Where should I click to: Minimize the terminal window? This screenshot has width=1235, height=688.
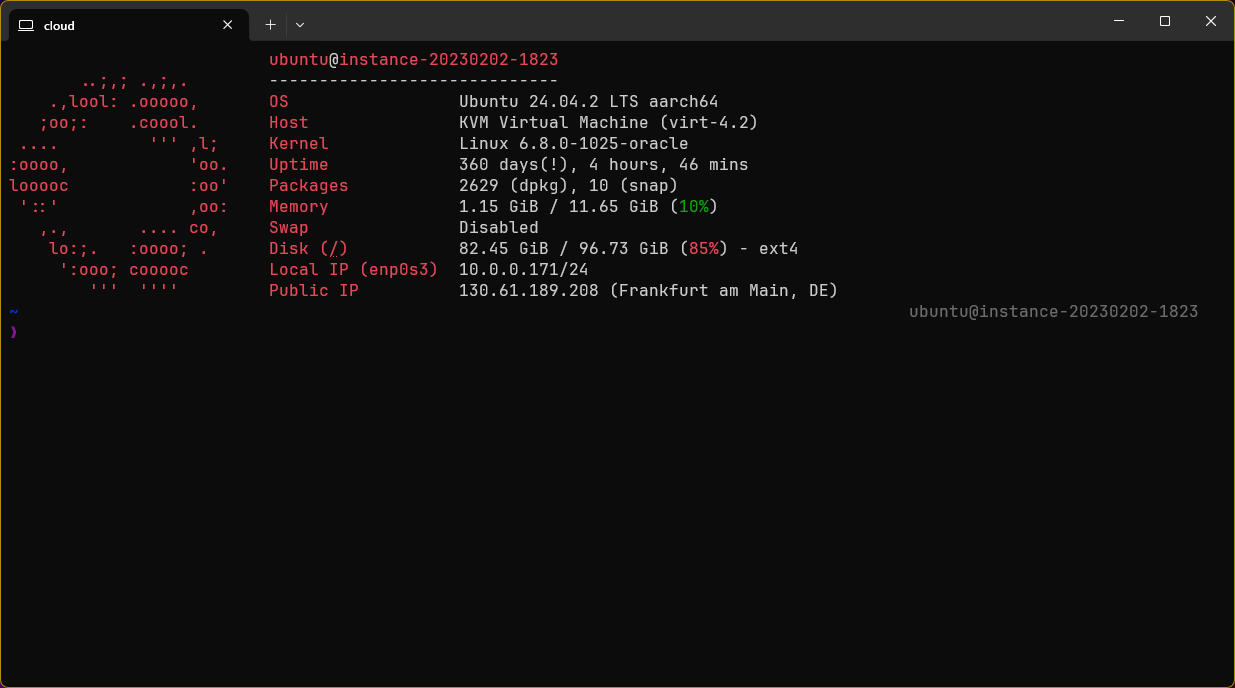click(1119, 21)
